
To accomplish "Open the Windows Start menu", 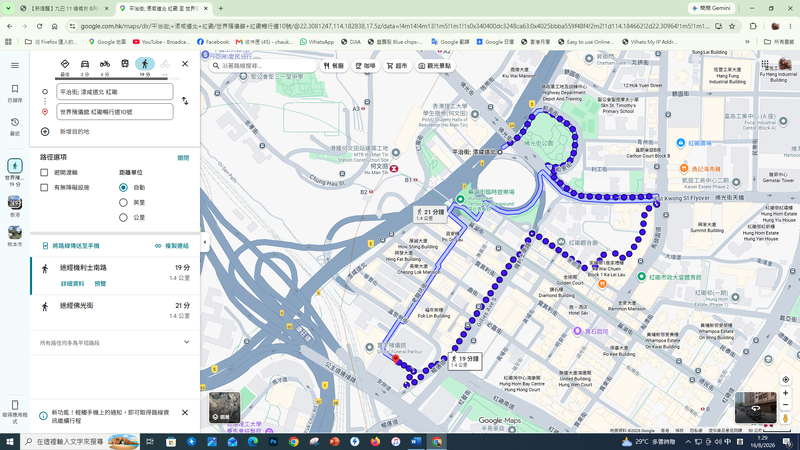I will coord(10,442).
